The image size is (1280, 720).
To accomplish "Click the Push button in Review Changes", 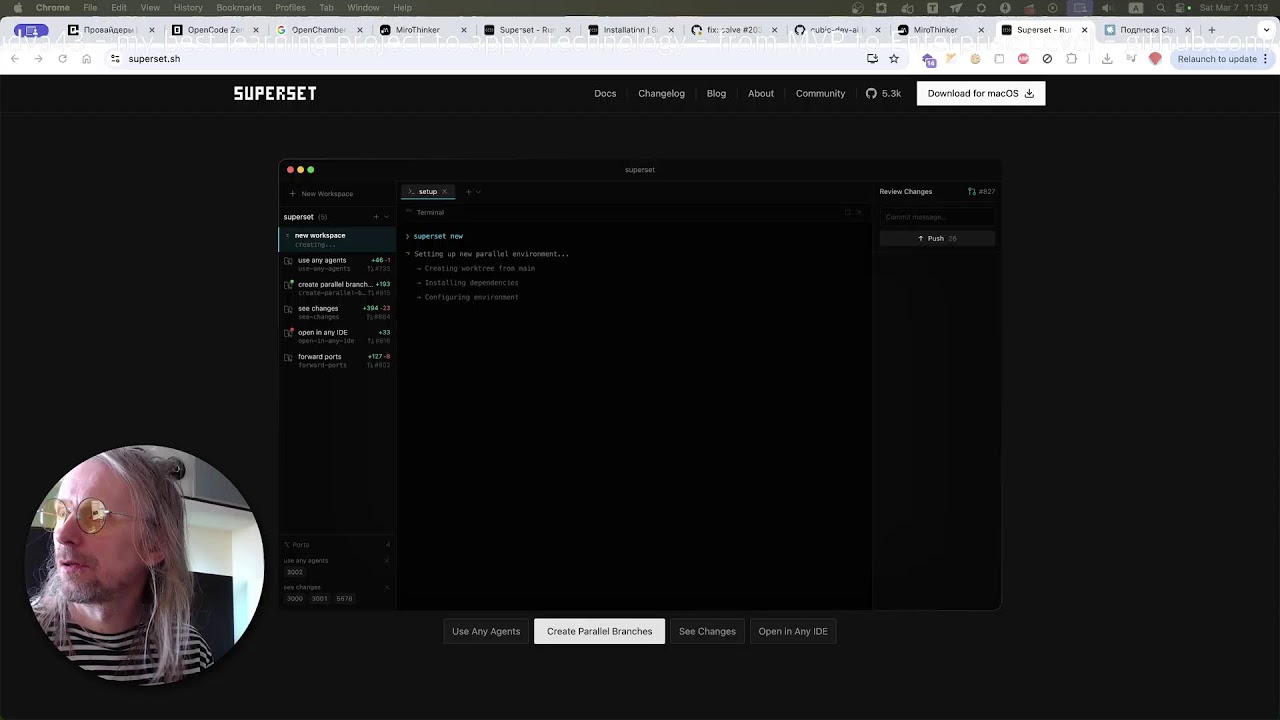I will 937,239.
